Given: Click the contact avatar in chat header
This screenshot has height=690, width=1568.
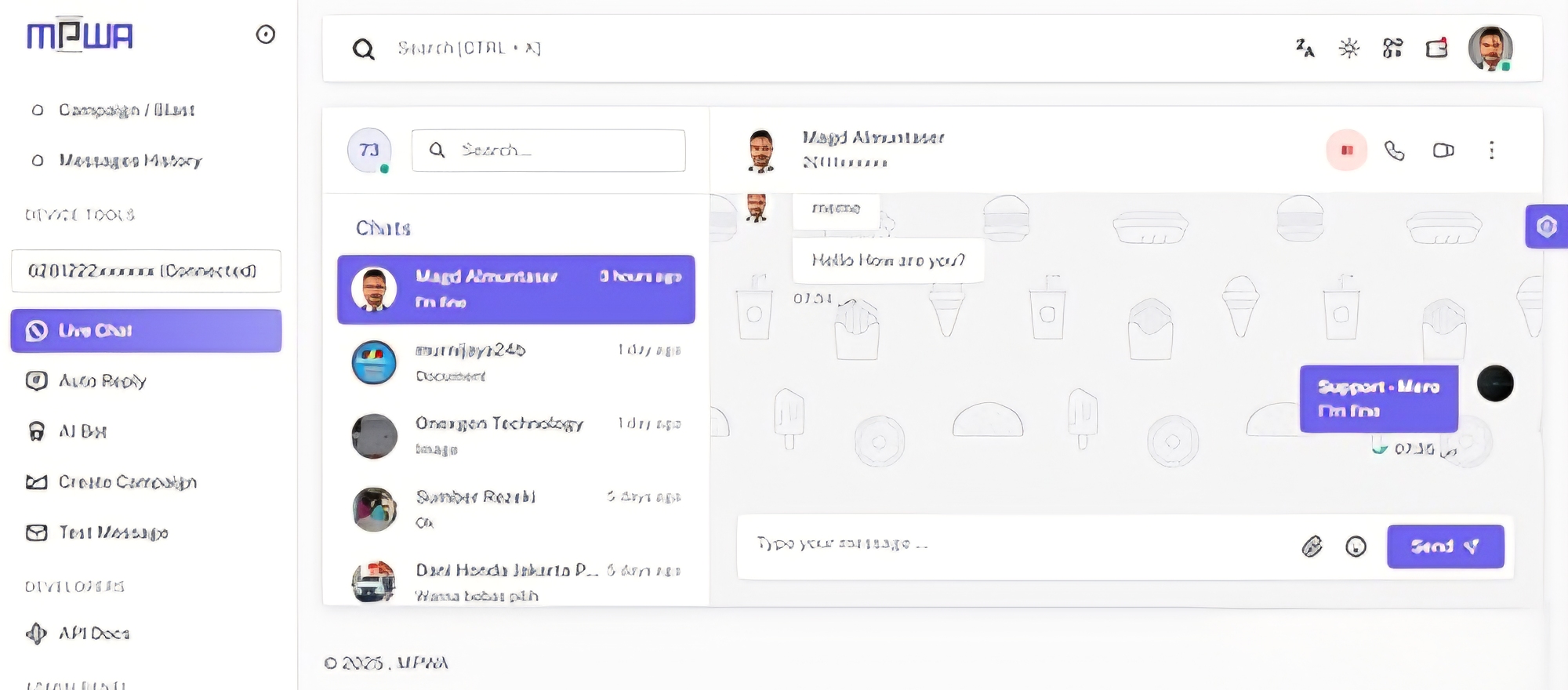Looking at the screenshot, I should point(761,151).
